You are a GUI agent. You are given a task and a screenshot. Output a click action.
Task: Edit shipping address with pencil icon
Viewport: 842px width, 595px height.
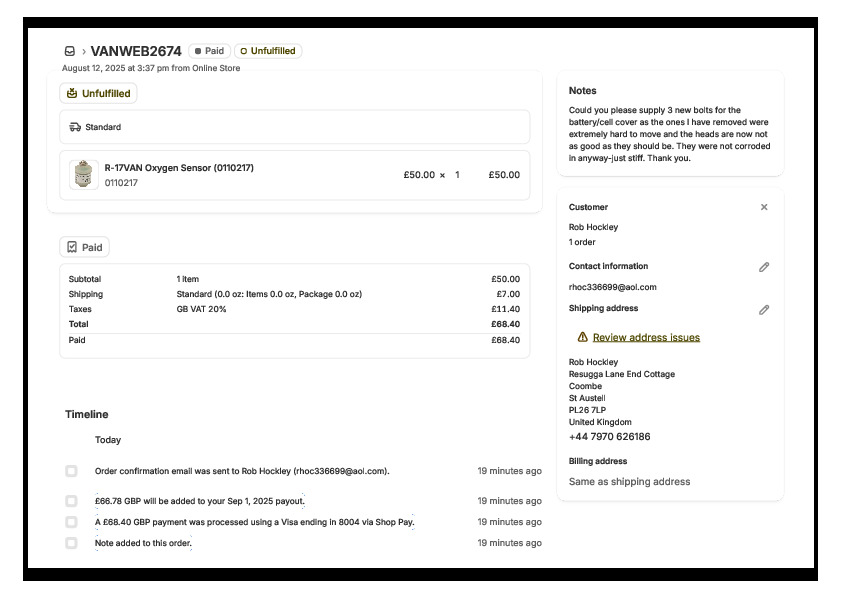(x=764, y=309)
